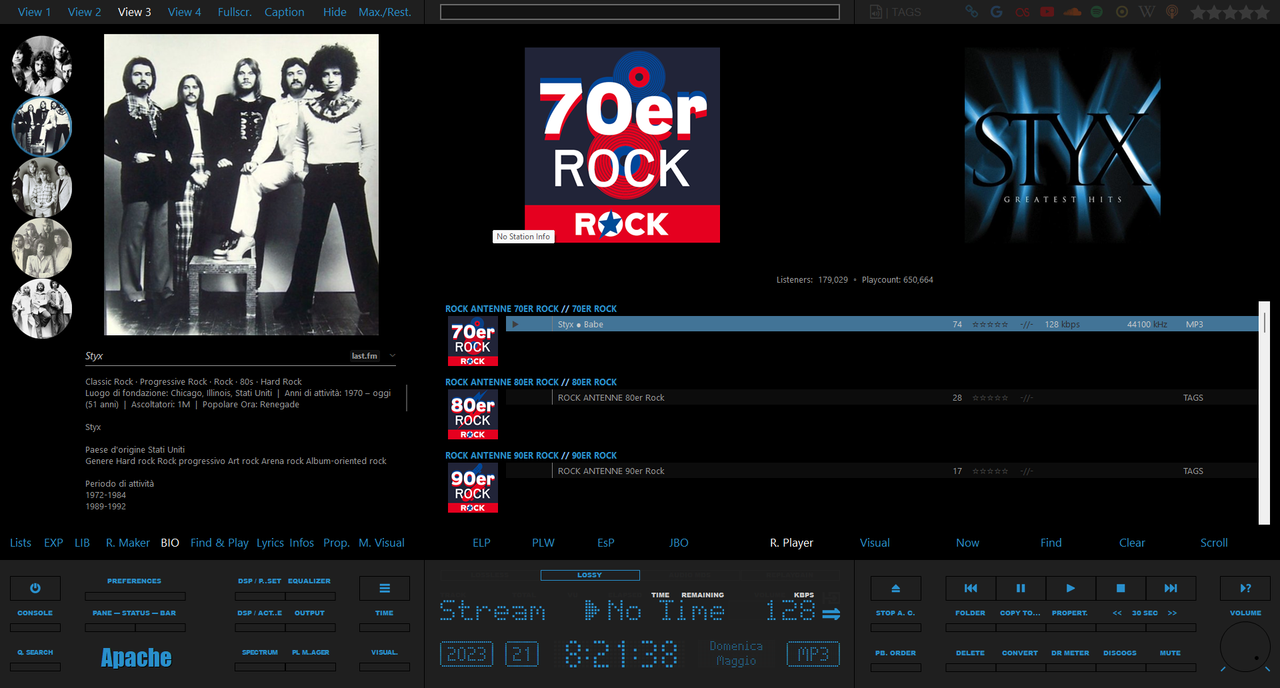Open the BIO panel tab

click(x=170, y=543)
